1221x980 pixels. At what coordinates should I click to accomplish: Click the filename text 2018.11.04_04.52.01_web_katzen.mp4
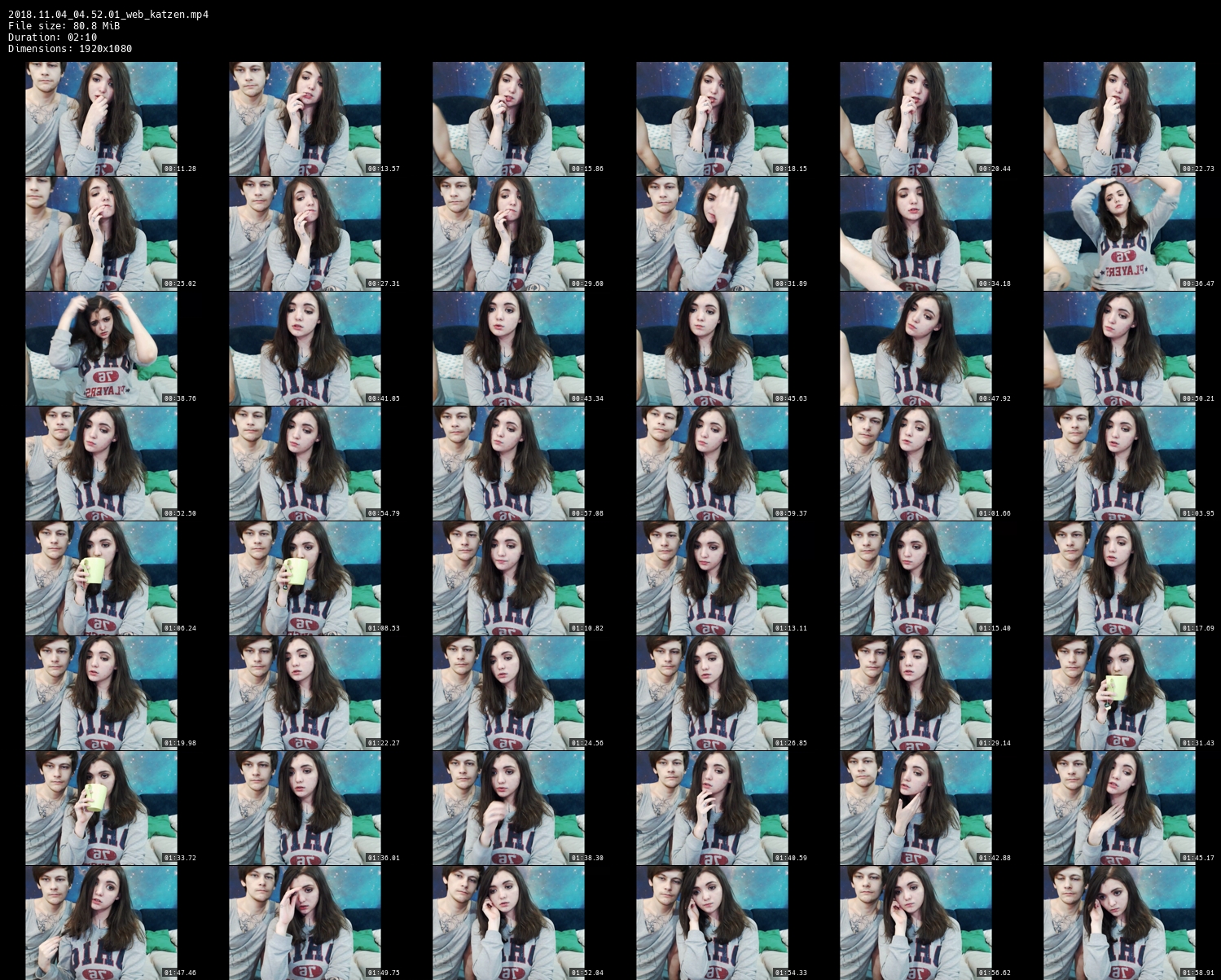coord(108,14)
